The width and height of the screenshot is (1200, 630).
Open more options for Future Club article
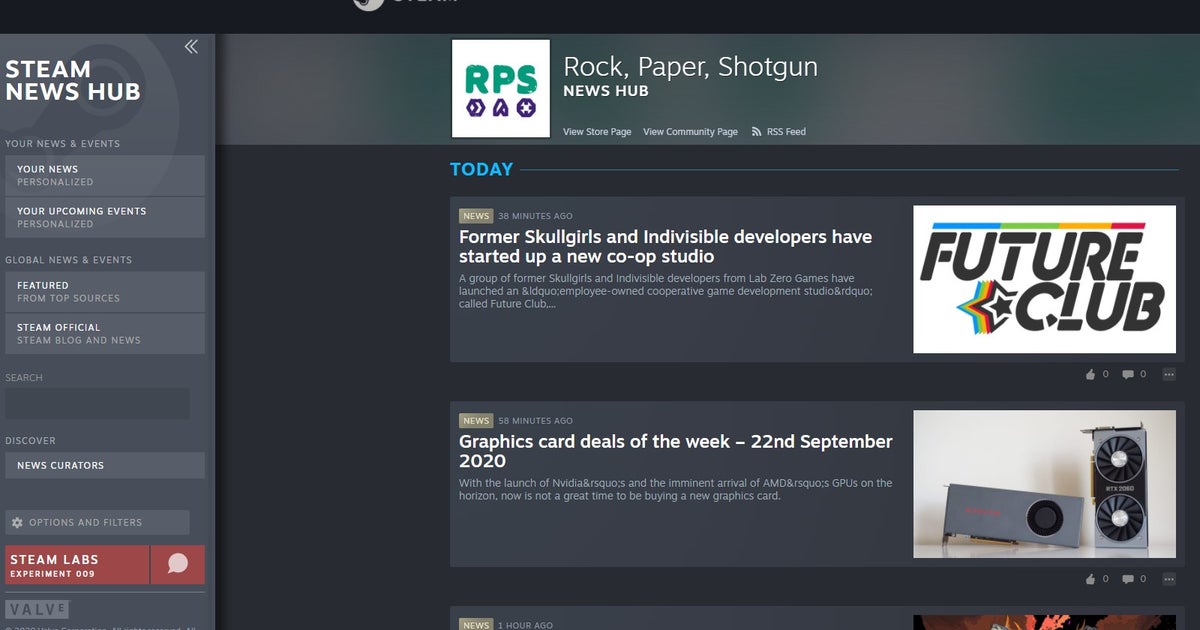pos(1169,374)
